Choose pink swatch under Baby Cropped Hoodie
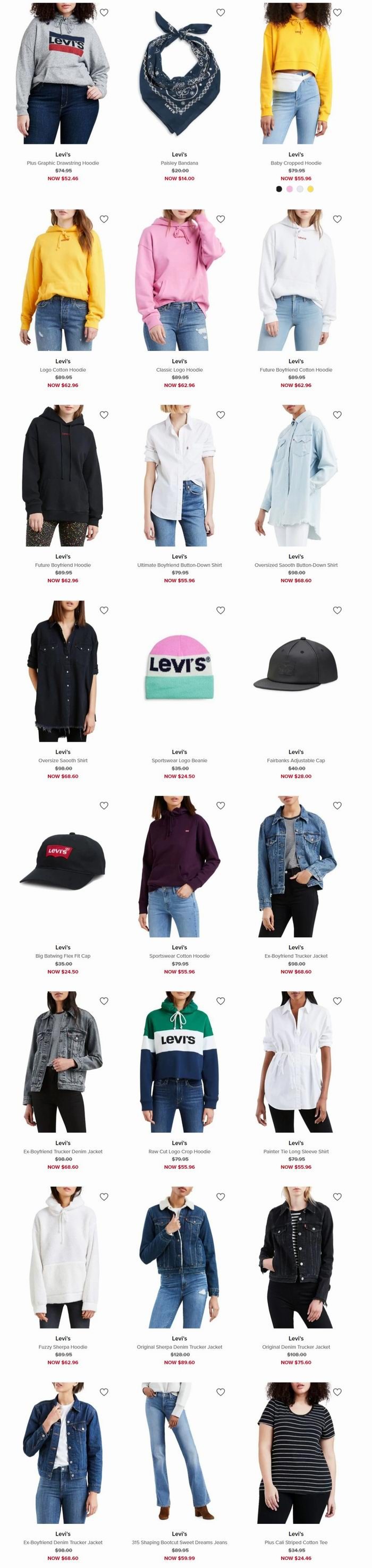Viewport: 372px width, 1568px height. (x=290, y=190)
